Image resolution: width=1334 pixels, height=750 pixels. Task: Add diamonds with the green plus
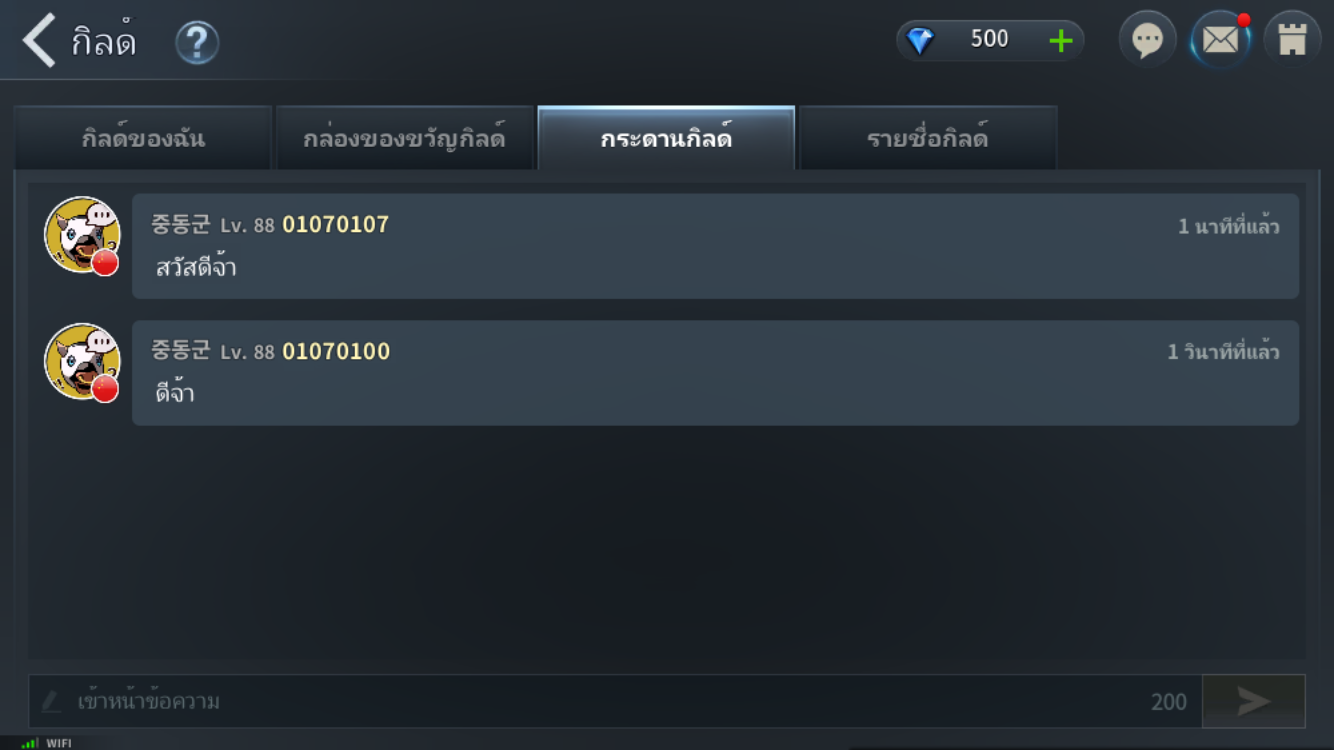[1060, 41]
